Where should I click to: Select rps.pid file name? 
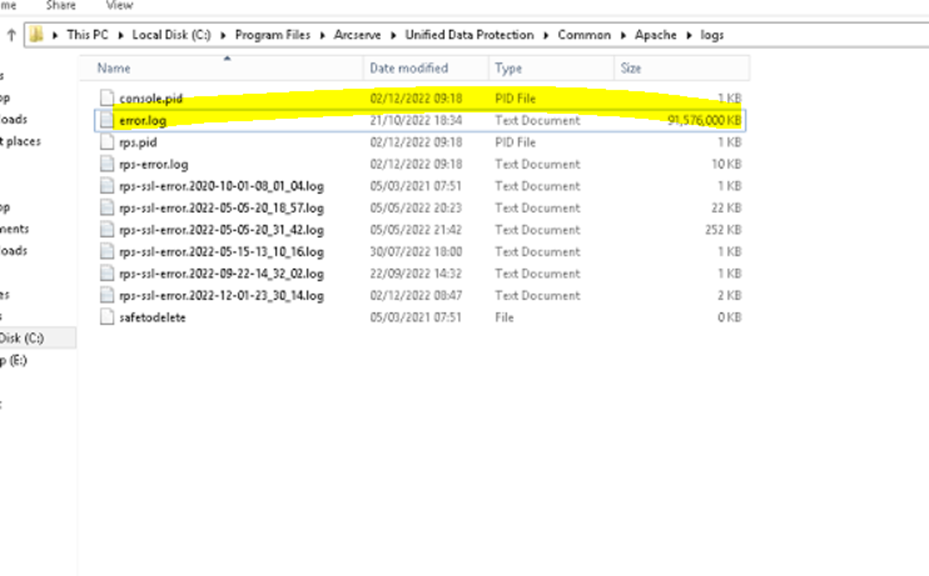tap(138, 142)
